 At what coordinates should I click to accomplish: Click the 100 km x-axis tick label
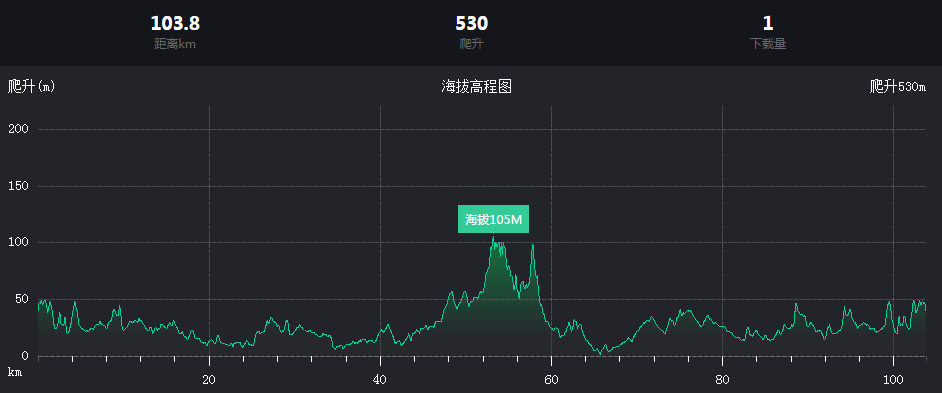tap(893, 379)
